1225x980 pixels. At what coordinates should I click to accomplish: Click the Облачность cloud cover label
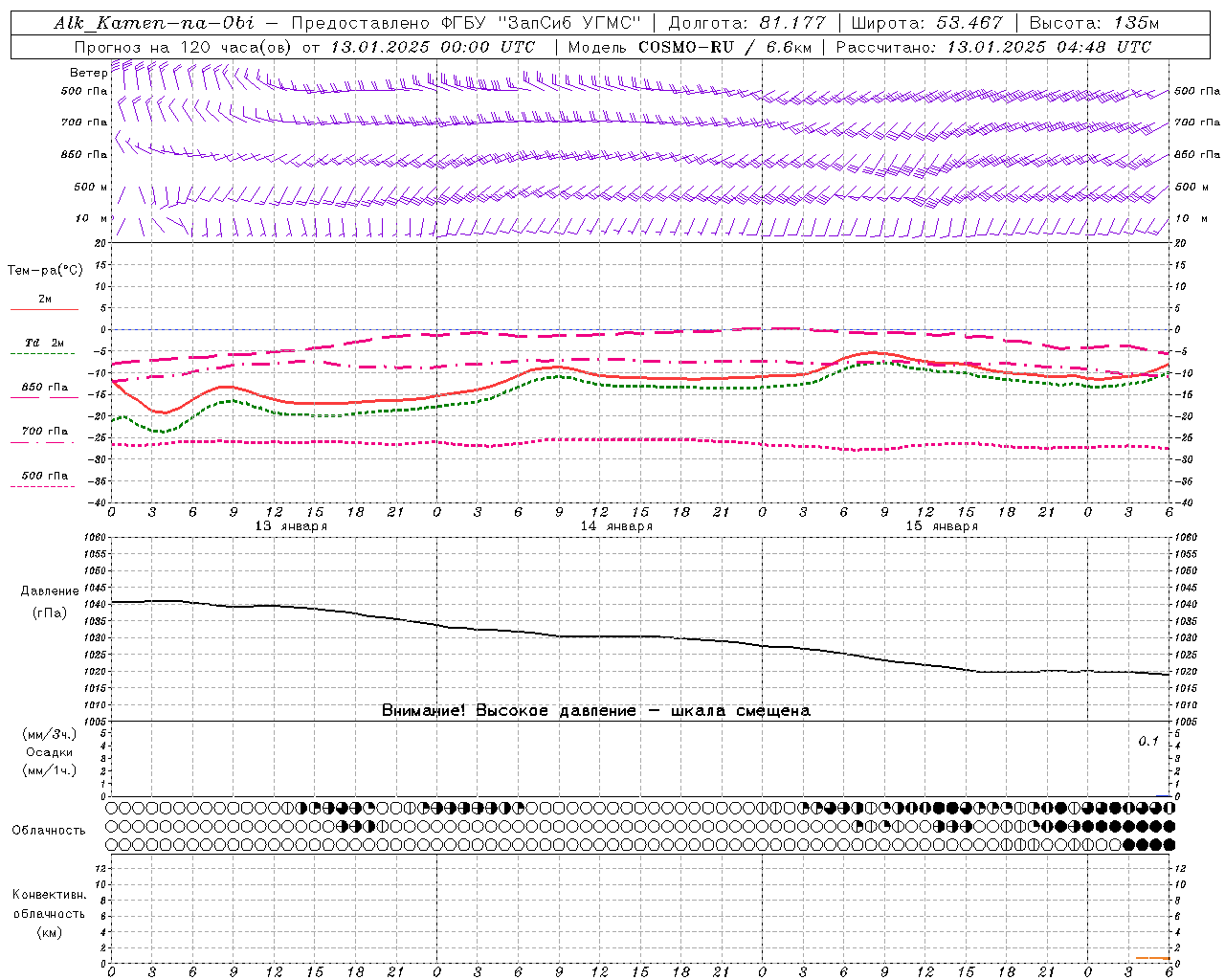coord(49,830)
